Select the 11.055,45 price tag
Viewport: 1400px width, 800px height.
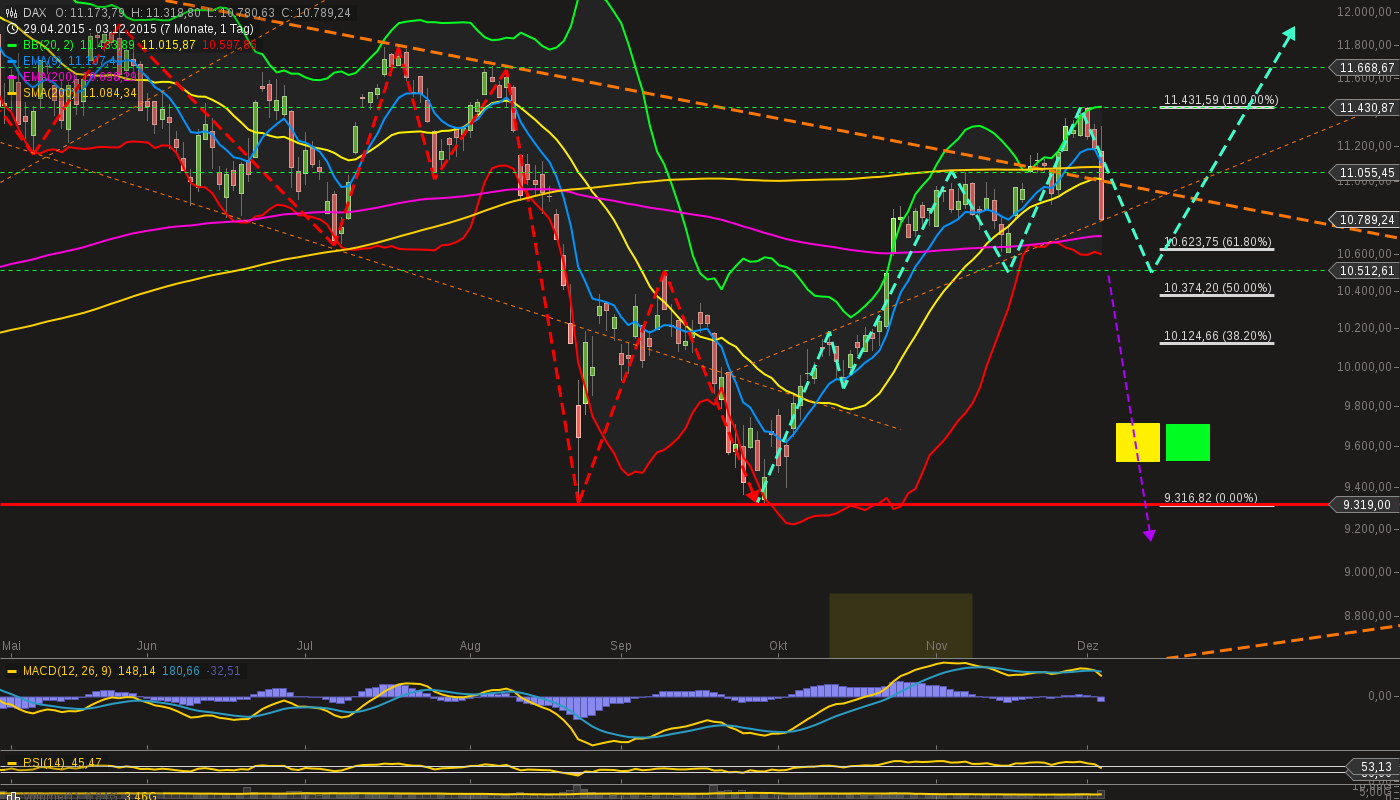pyautogui.click(x=1363, y=173)
